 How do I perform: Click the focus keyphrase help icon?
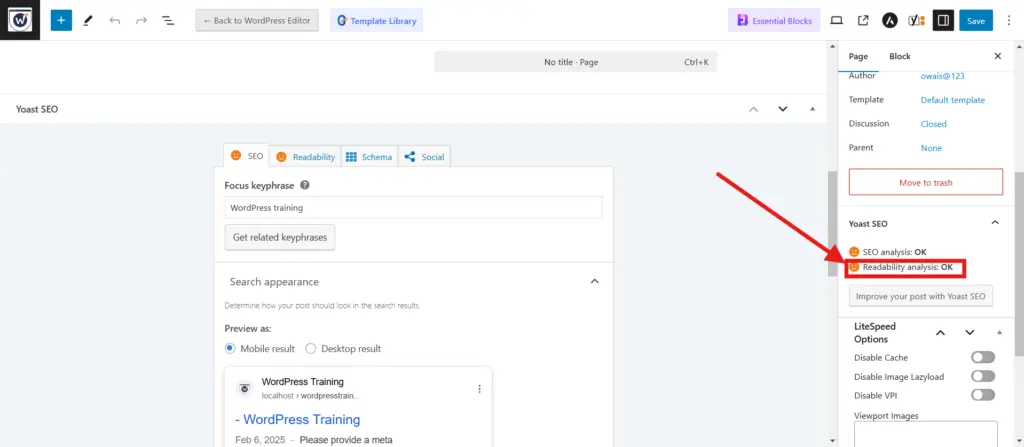pos(304,185)
